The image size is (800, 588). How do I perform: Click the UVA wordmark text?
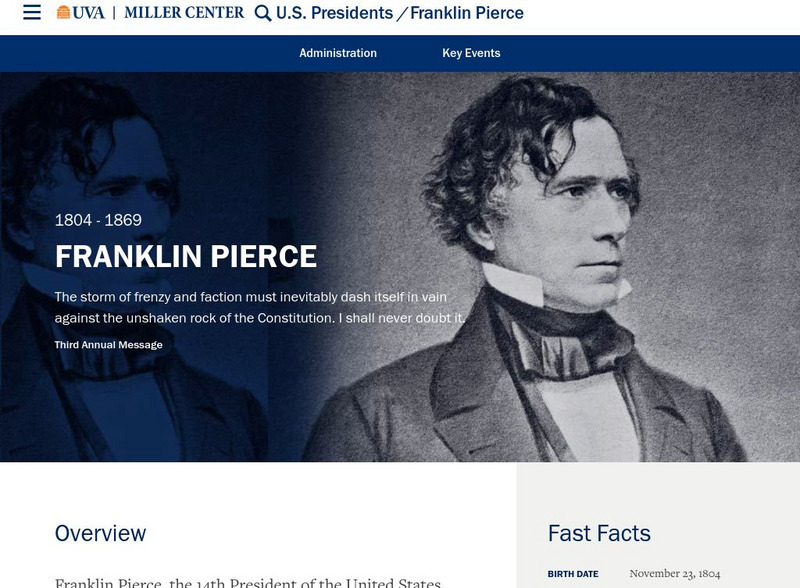tap(88, 13)
